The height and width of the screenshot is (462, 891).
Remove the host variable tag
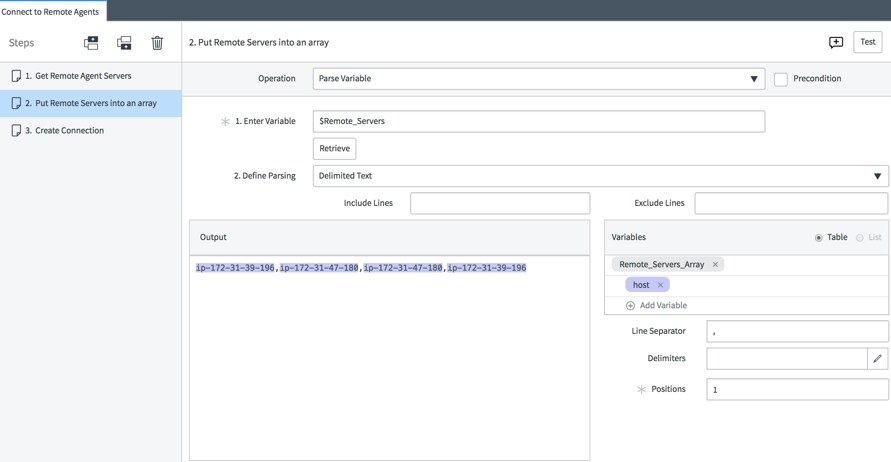pos(660,285)
